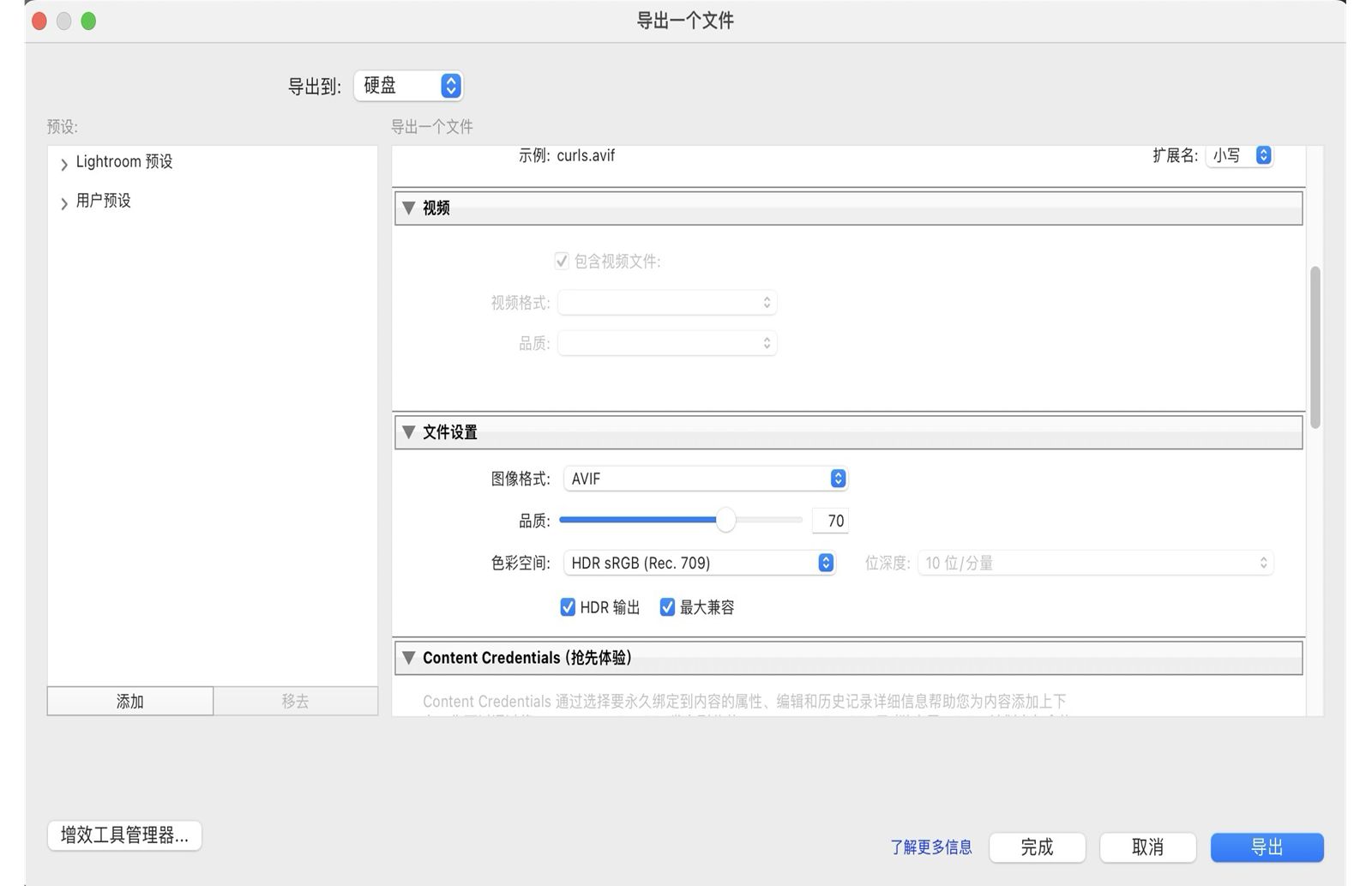Select the 用户预设 tree row
Screen dimensions: 1372x886
(x=213, y=201)
